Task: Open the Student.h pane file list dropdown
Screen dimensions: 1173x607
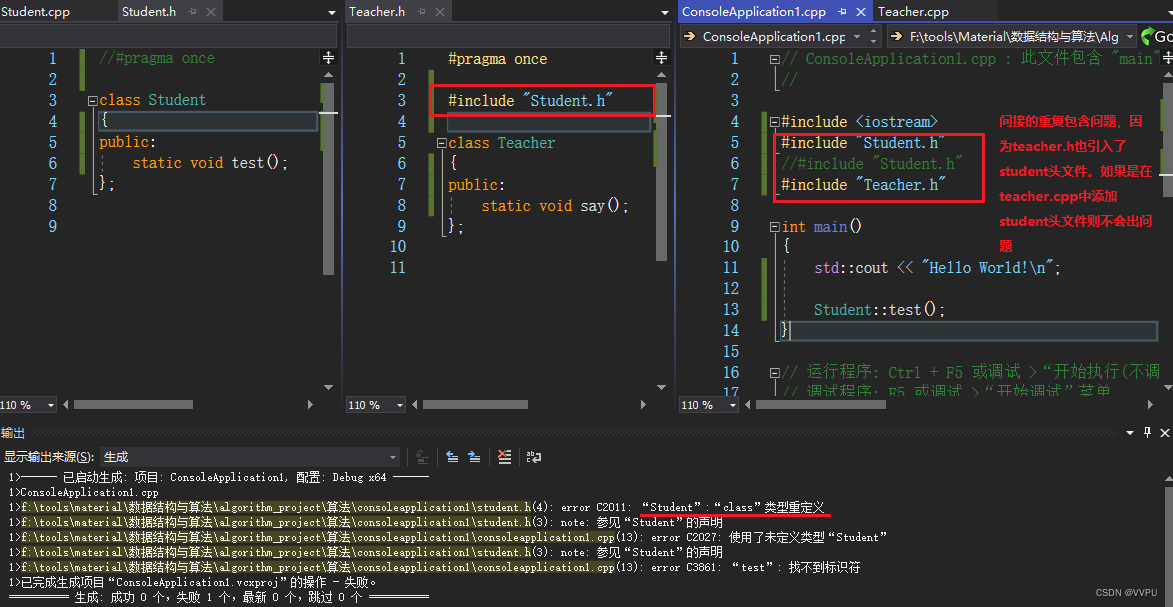Action: pos(332,13)
